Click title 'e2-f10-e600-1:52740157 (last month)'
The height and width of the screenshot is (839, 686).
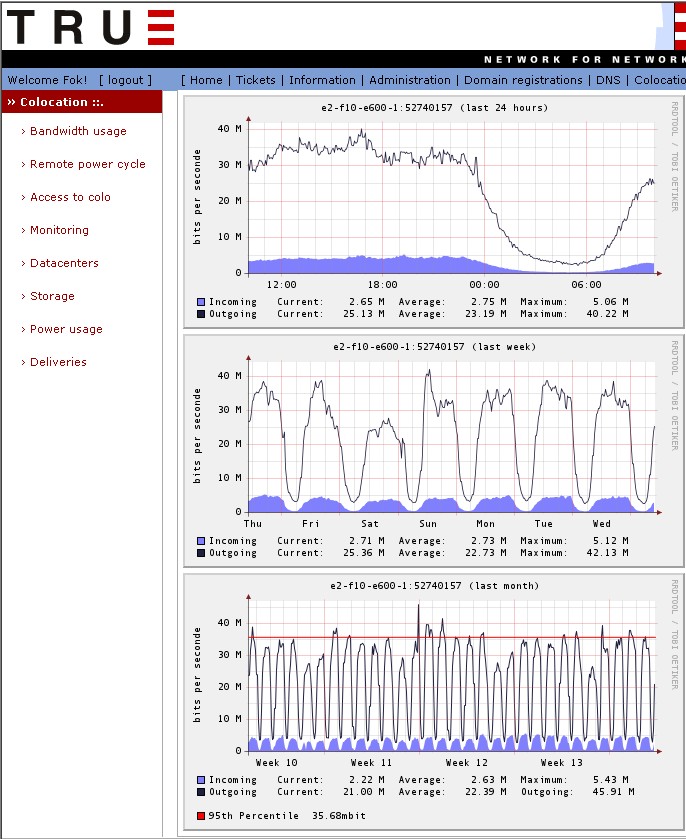435,586
